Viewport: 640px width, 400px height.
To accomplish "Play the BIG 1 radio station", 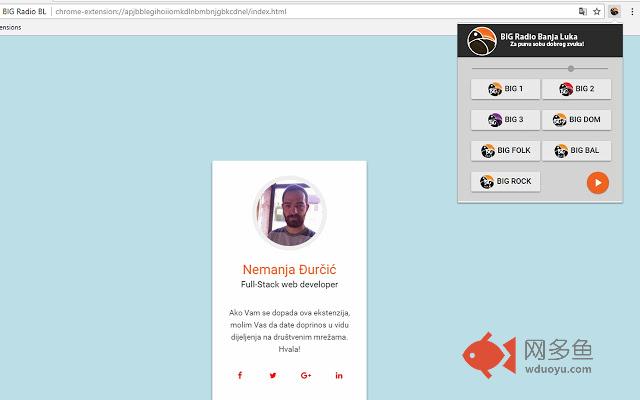I will tap(505, 89).
